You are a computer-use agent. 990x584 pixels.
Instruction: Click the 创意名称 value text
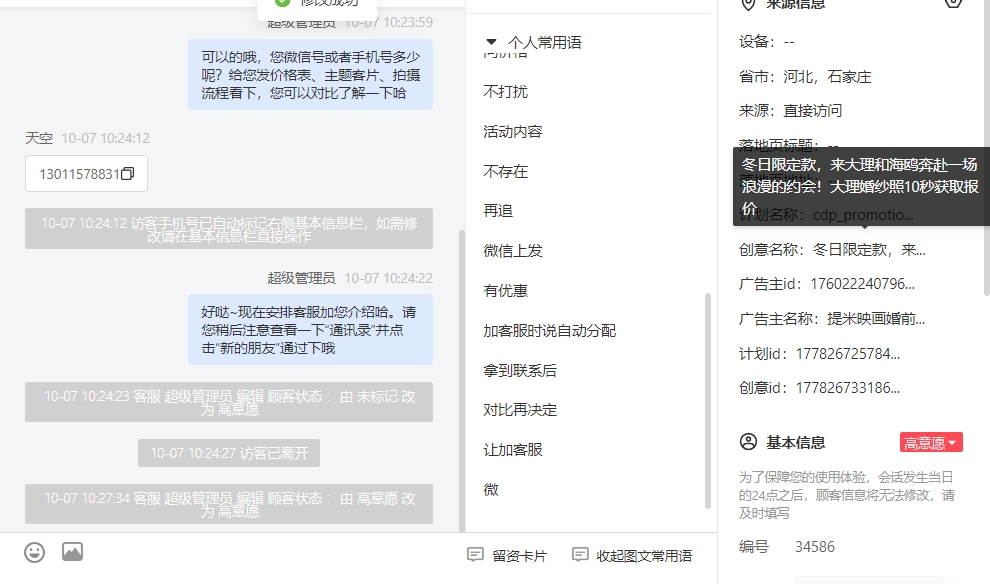click(x=869, y=250)
